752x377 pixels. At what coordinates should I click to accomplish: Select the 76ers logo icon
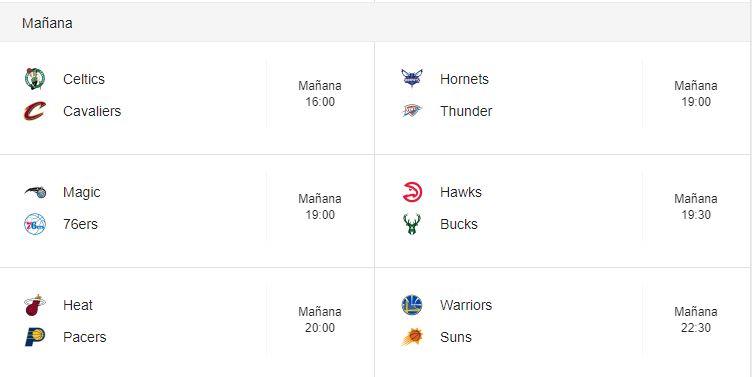35,224
